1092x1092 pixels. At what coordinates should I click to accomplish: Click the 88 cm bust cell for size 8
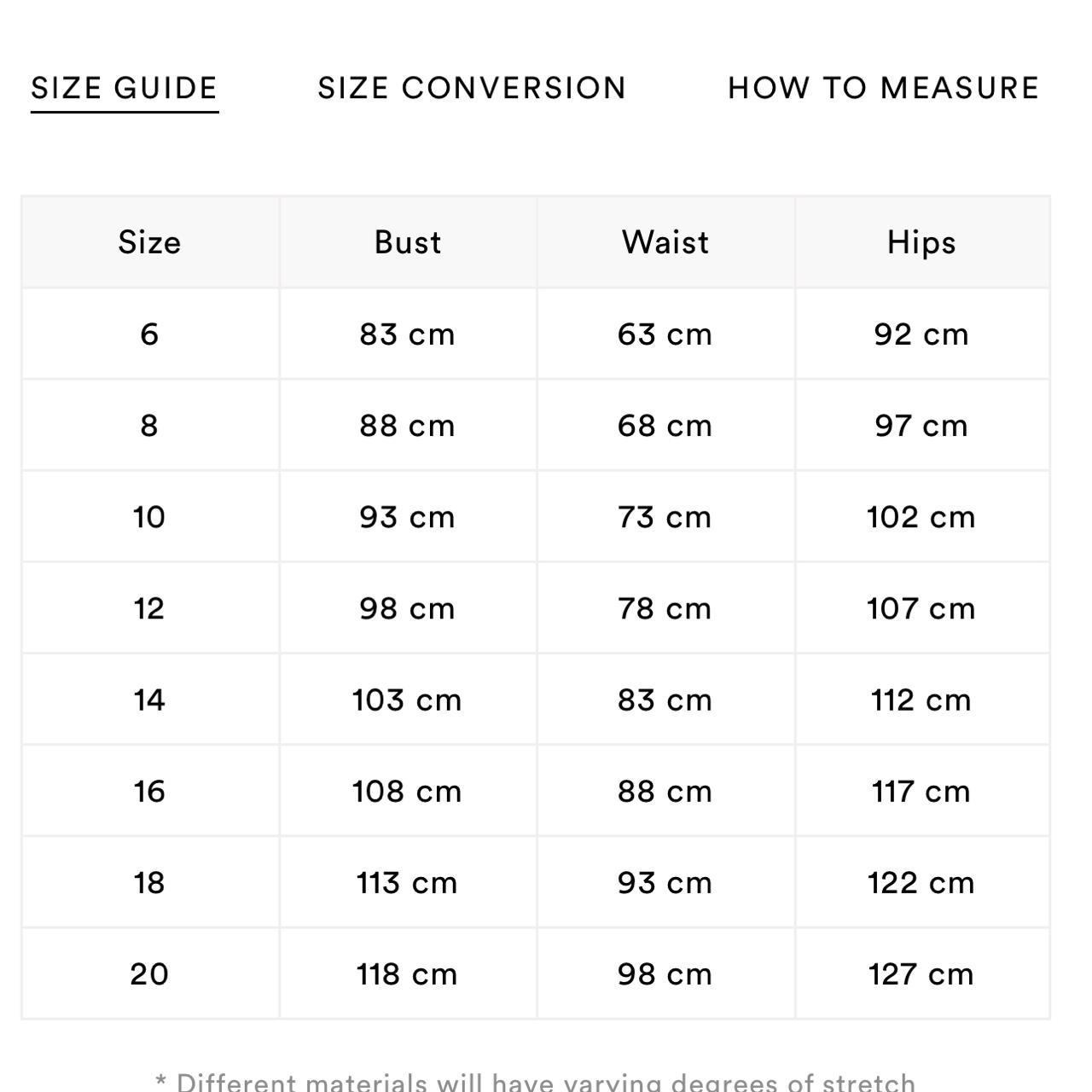coord(407,426)
